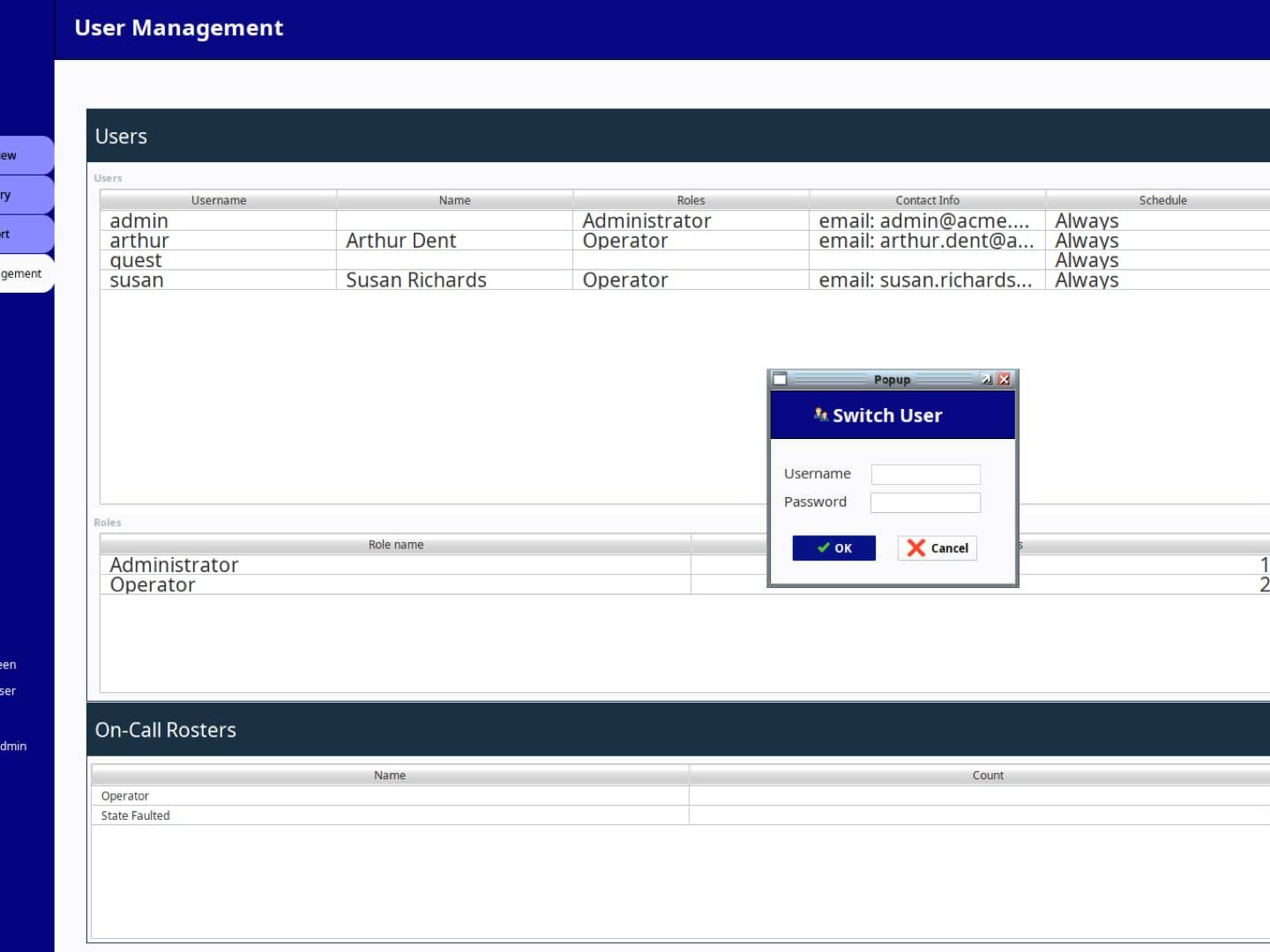Click the On-Call Rosters panel header
Image resolution: width=1270 pixels, height=952 pixels.
pyautogui.click(x=678, y=729)
